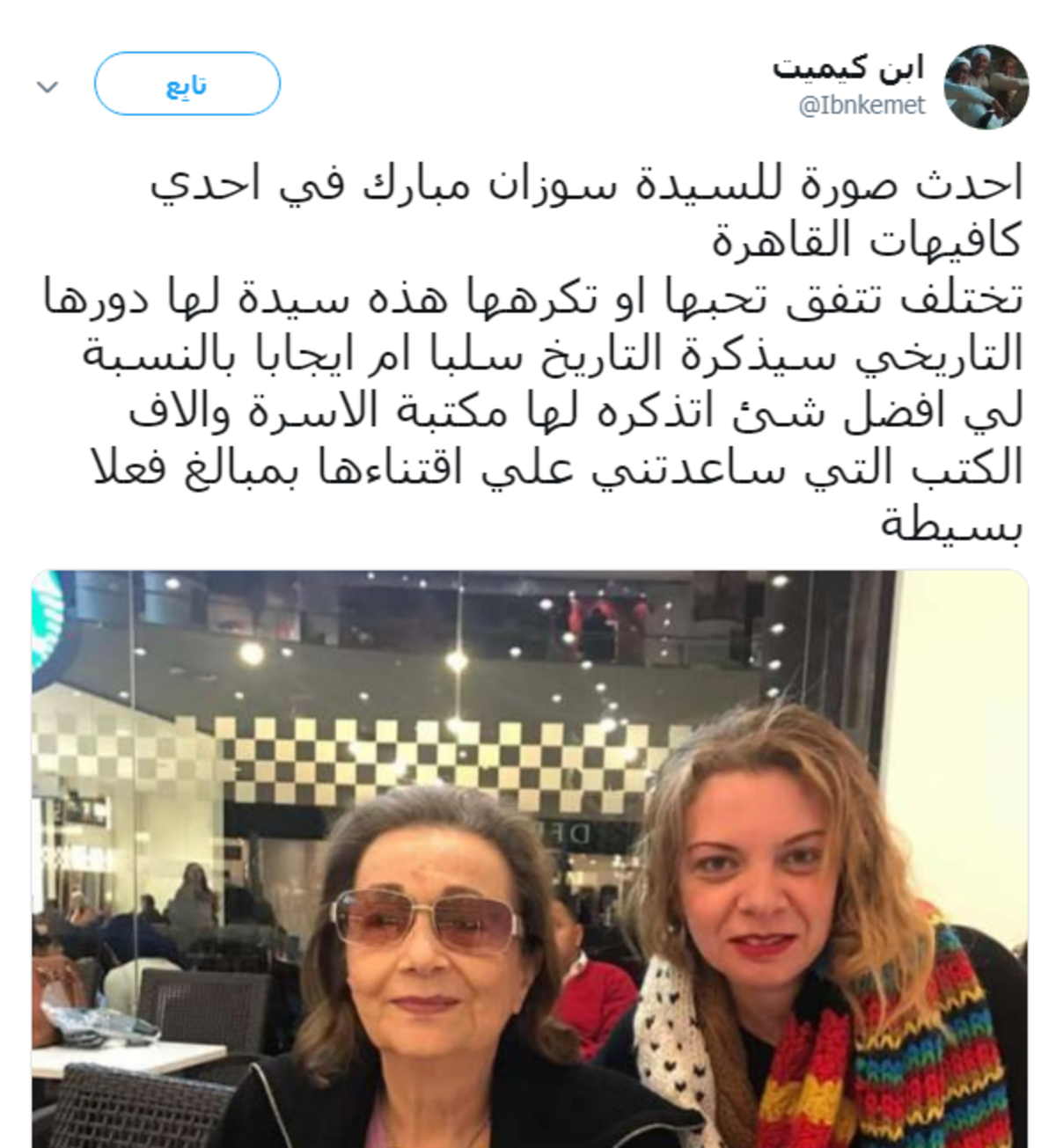Click the tweet line starting التاريخي سيذكرة
The width and height of the screenshot is (1056, 1148).
553,355
